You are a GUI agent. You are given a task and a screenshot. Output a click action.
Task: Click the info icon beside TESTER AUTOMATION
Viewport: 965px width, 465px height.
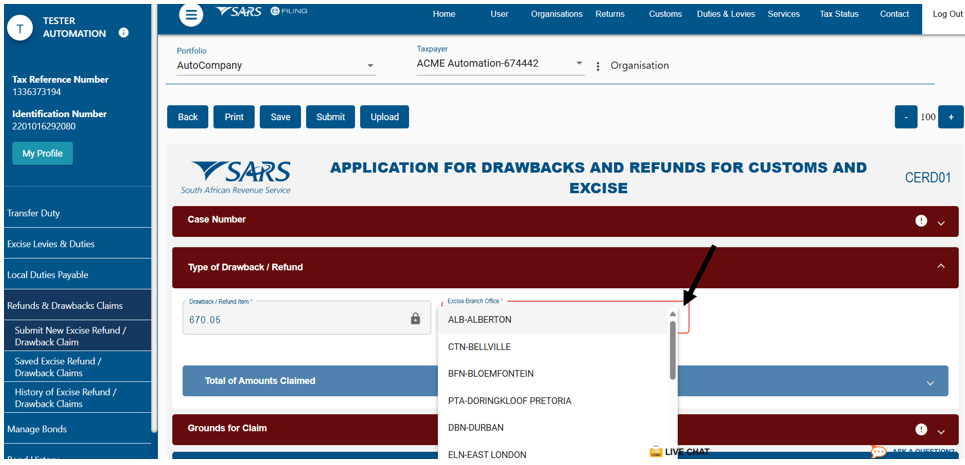coord(123,33)
